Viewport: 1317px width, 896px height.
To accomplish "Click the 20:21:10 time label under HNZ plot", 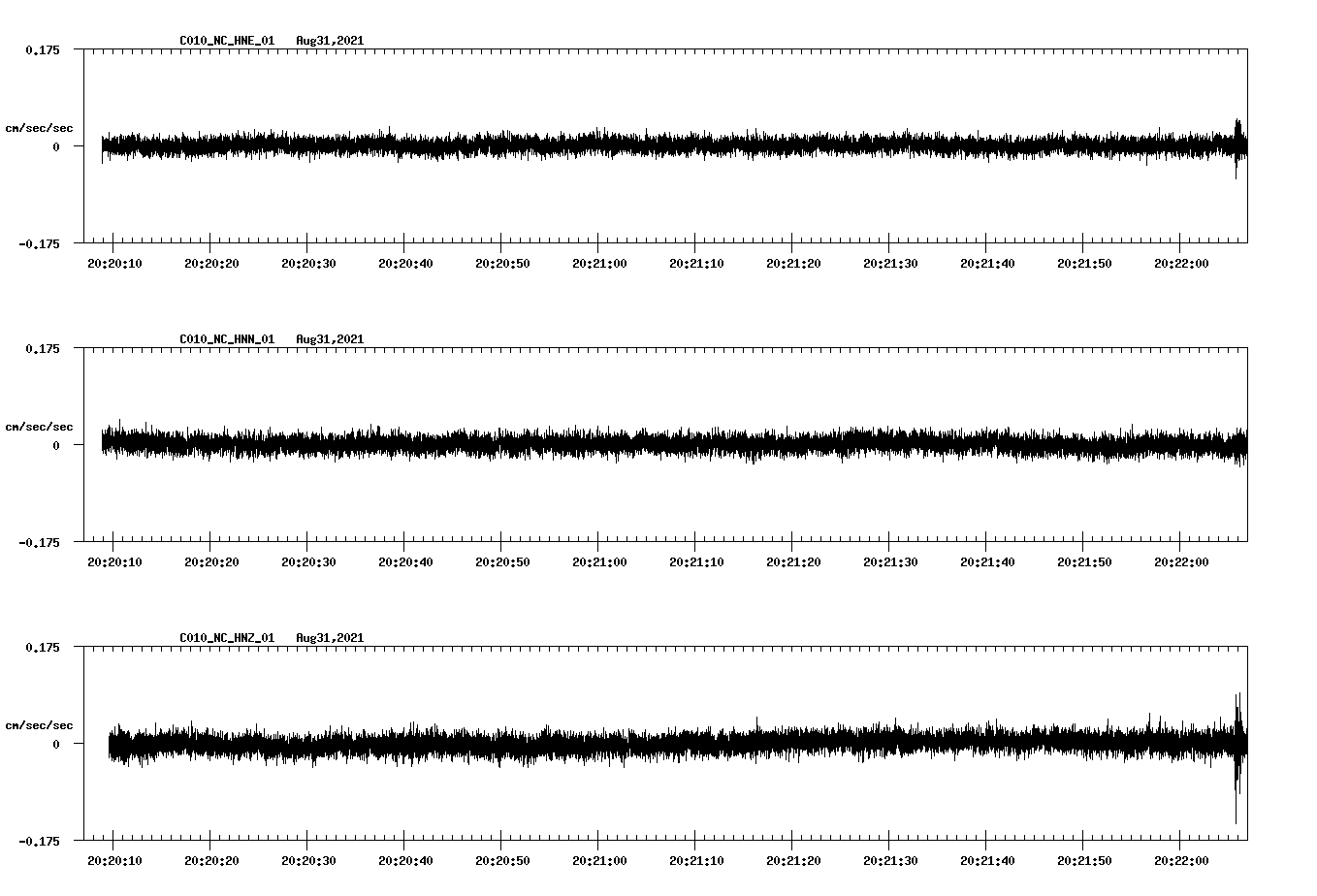I will [695, 861].
